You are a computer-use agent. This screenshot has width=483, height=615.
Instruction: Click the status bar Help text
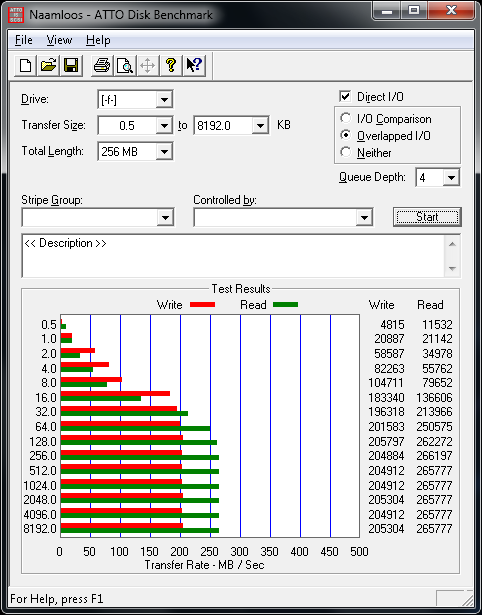[57, 599]
